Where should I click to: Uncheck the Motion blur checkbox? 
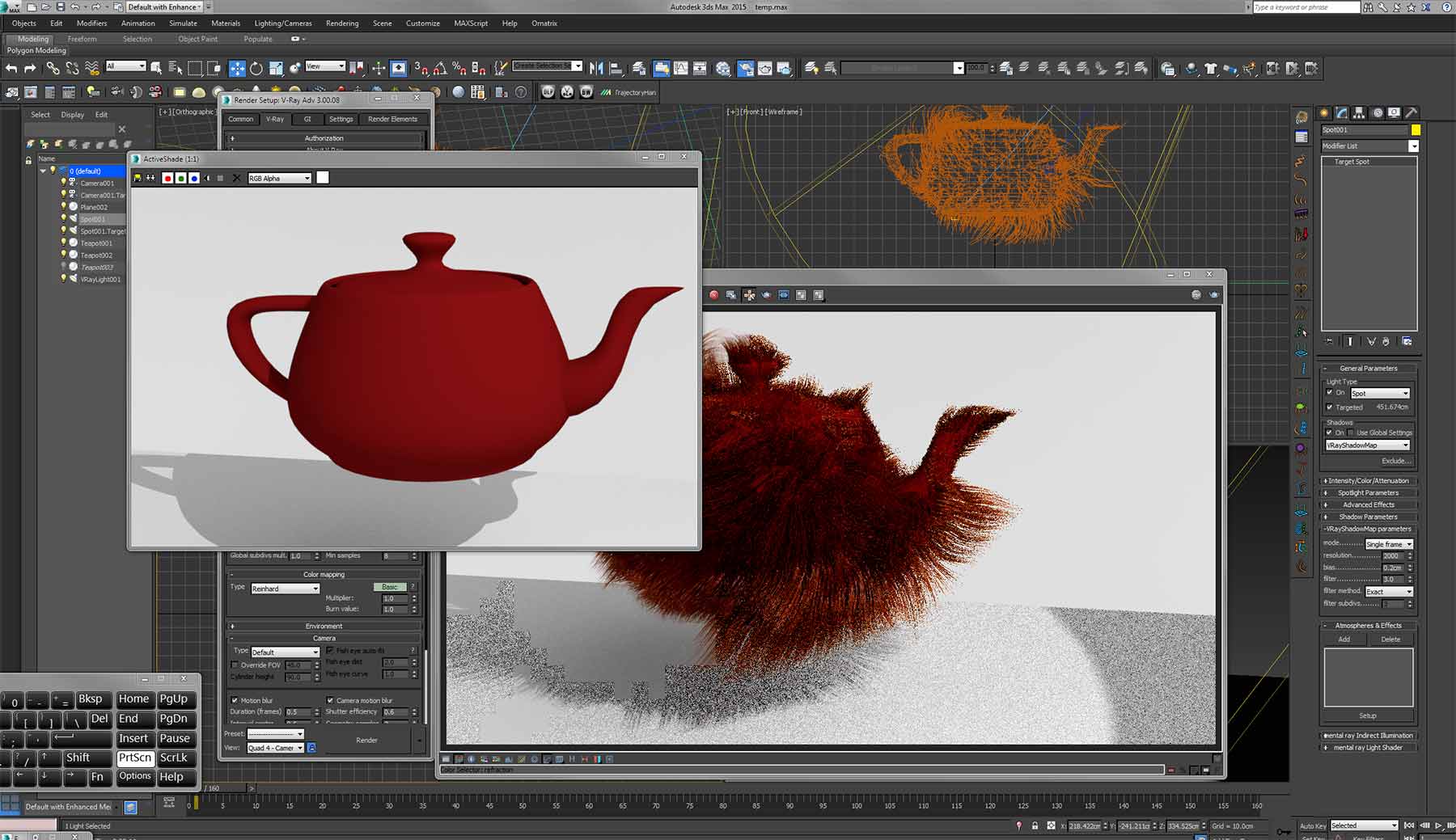coord(235,700)
